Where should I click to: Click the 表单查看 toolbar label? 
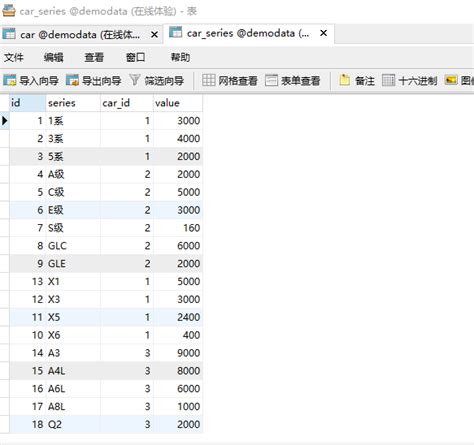[300, 81]
